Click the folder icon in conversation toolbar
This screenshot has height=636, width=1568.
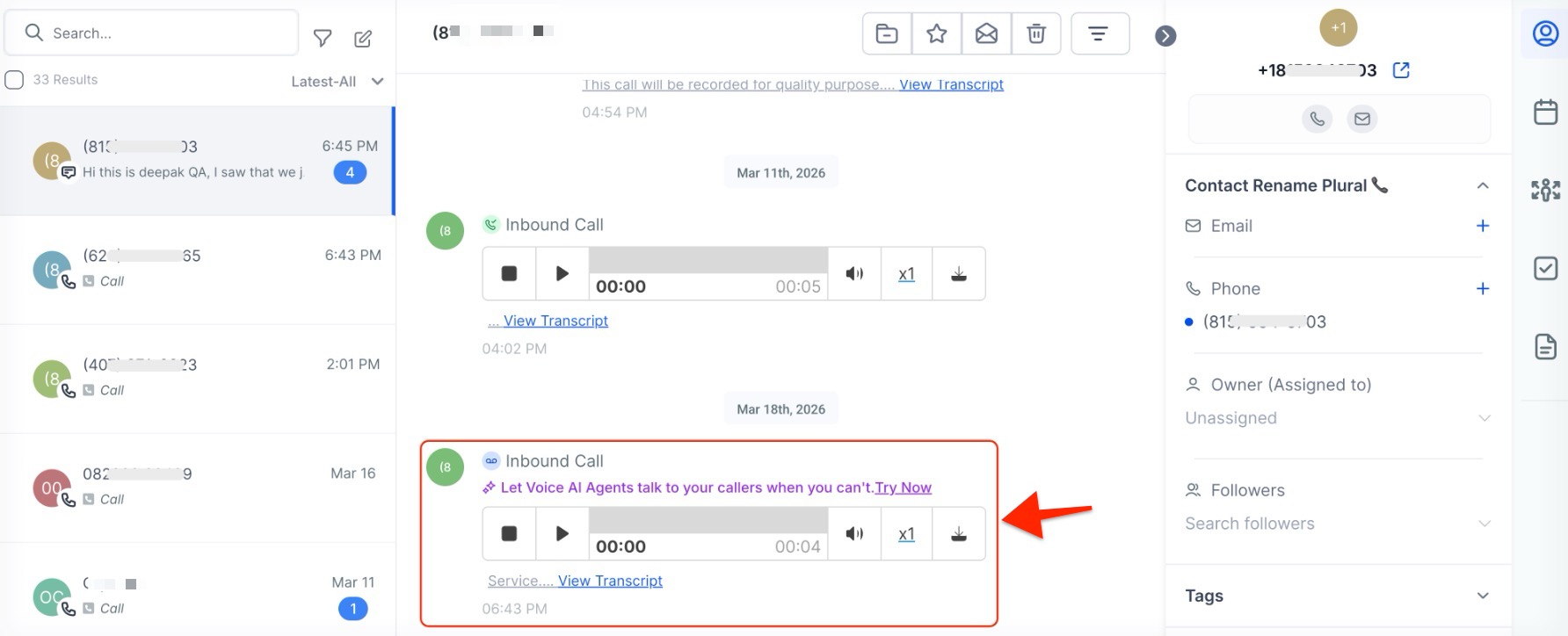coord(887,34)
